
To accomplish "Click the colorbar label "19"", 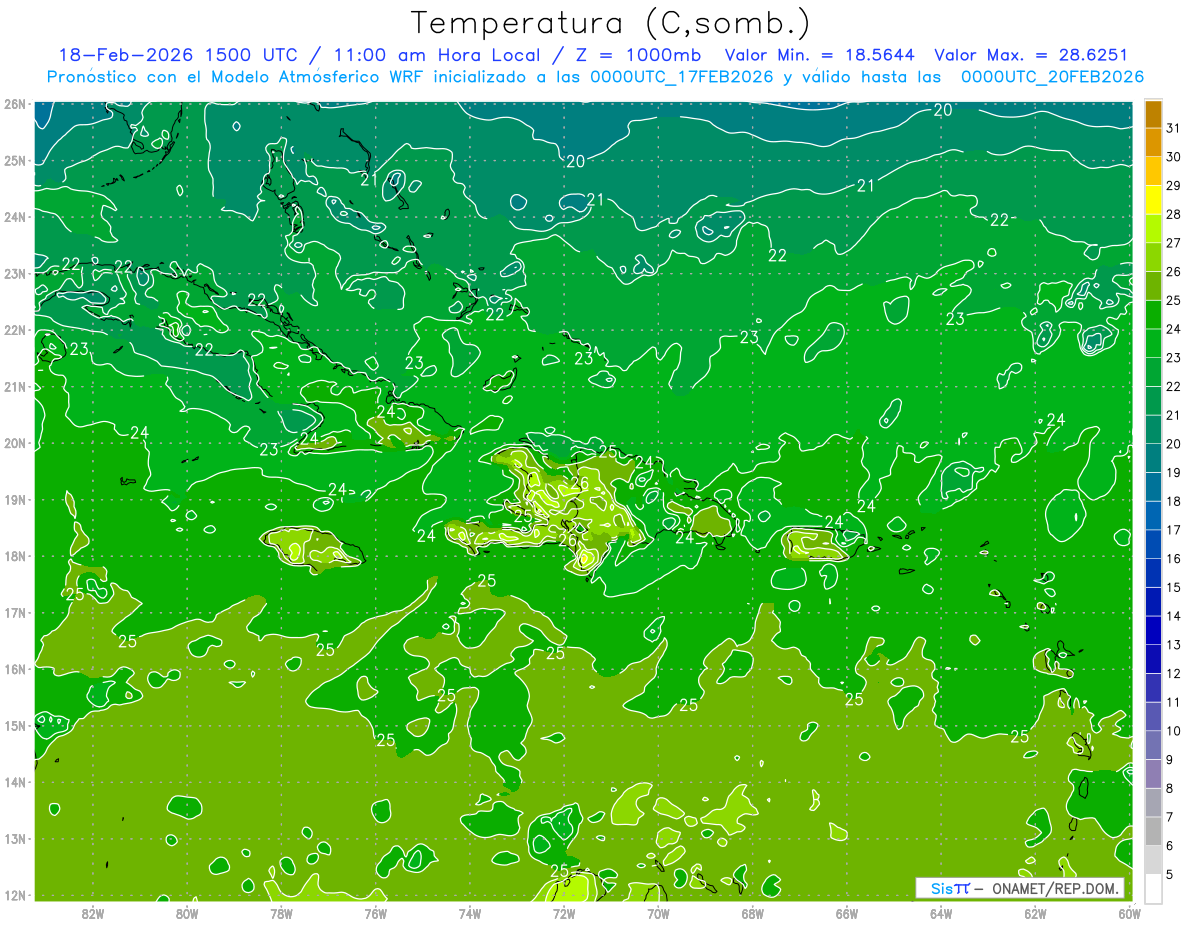I will coord(1173,472).
